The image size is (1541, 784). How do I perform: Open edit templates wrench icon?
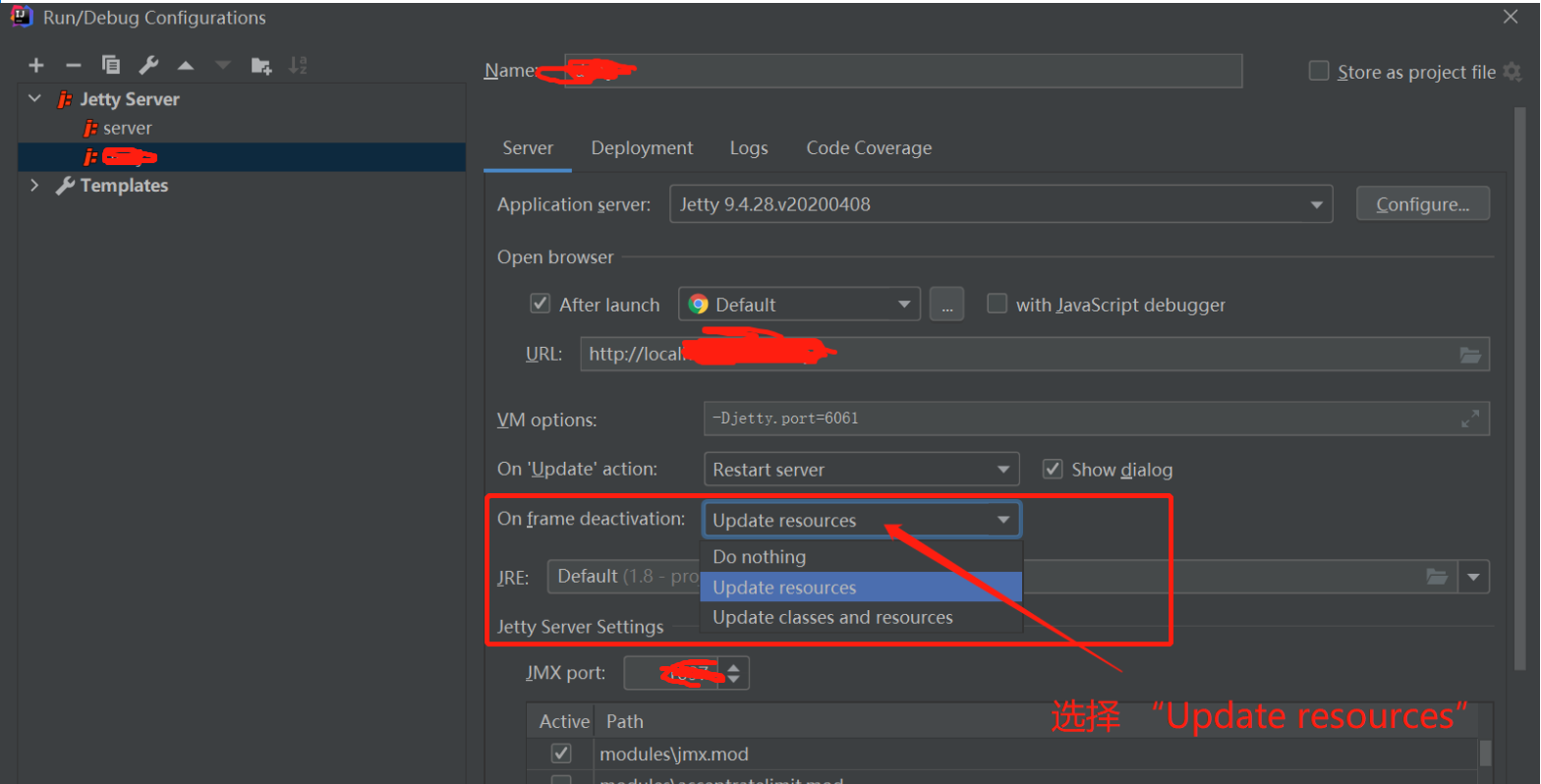click(x=148, y=65)
